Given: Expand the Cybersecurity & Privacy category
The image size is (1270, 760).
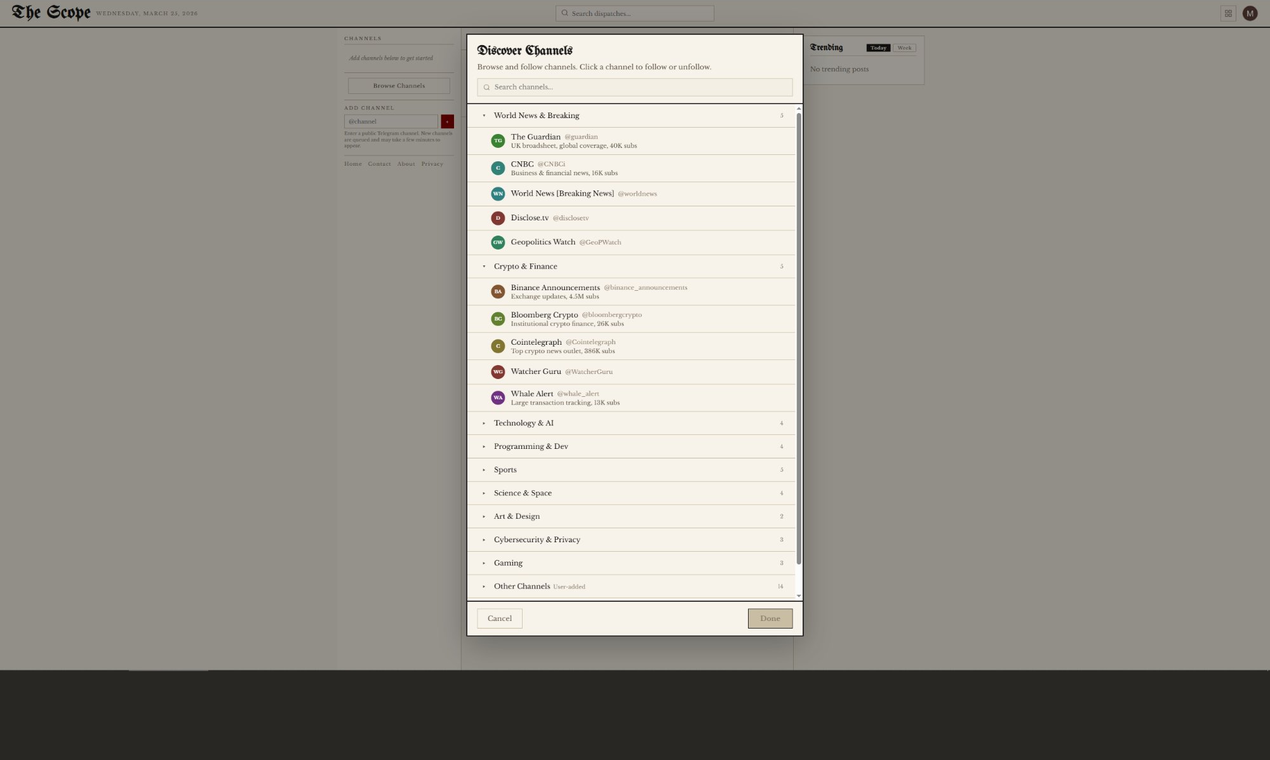Looking at the screenshot, I should 631,540.
